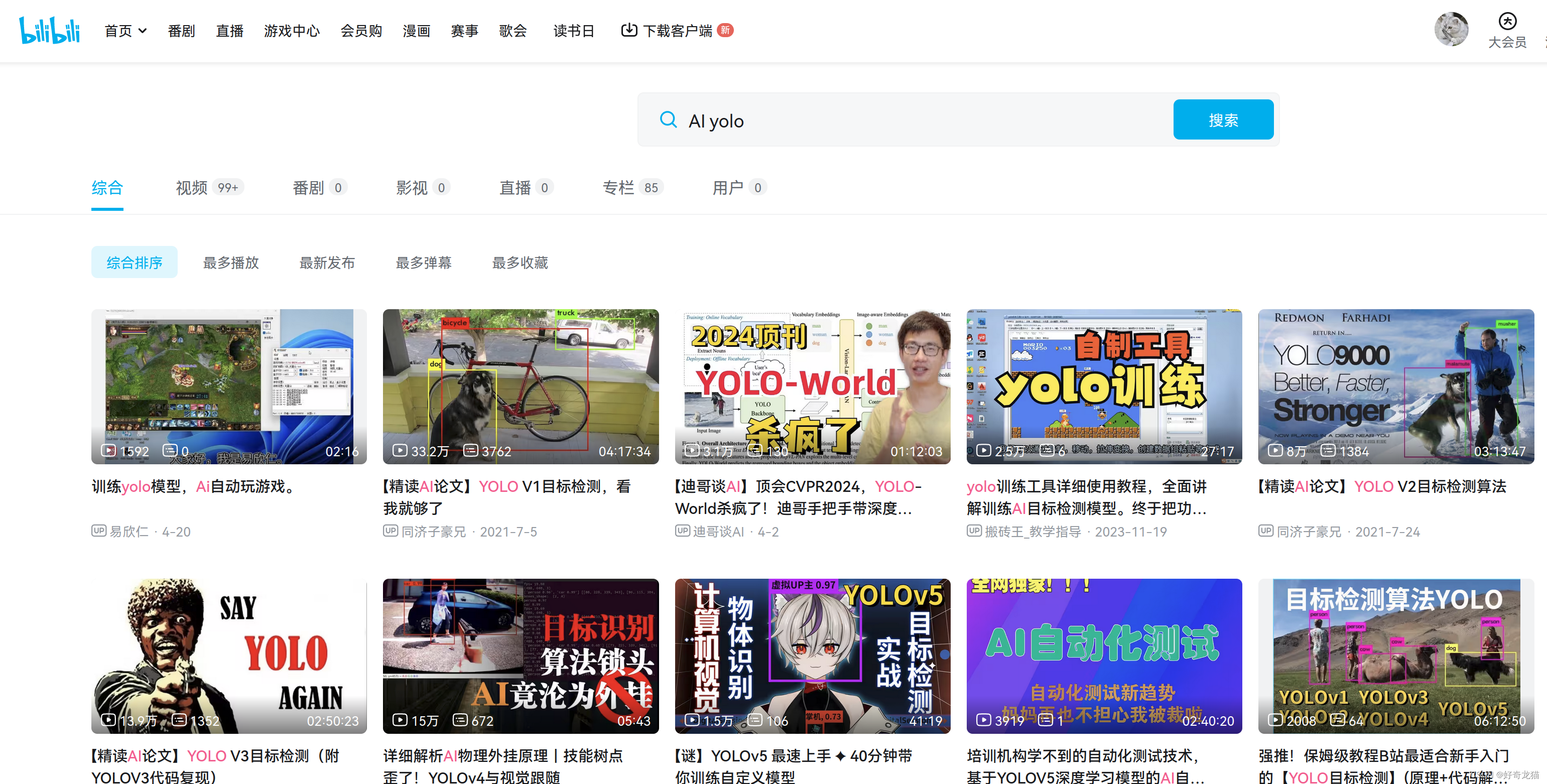1547x784 pixels.
Task: Click the search magnifier icon
Action: [x=668, y=120]
